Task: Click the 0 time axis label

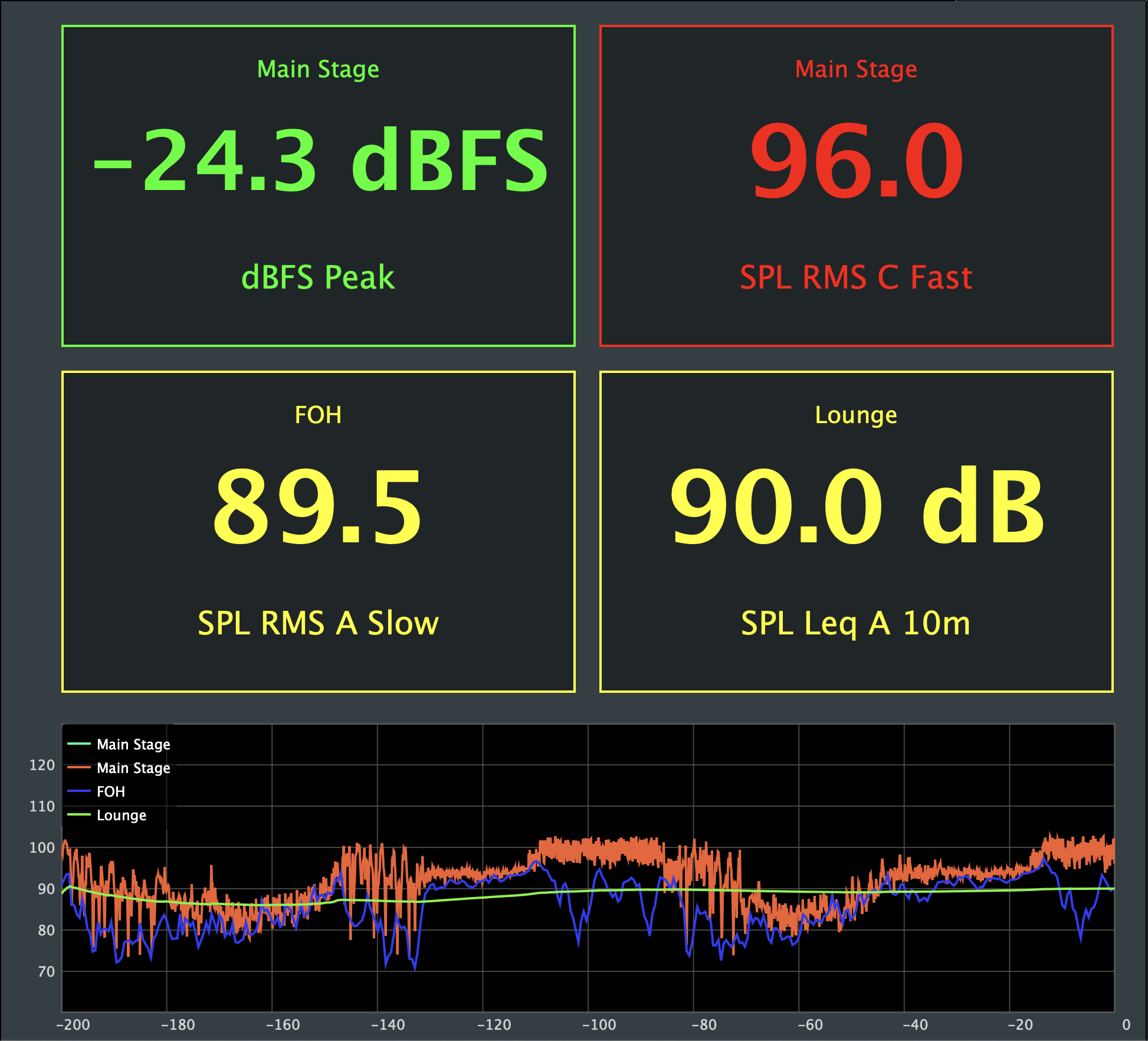Action: (1126, 1024)
